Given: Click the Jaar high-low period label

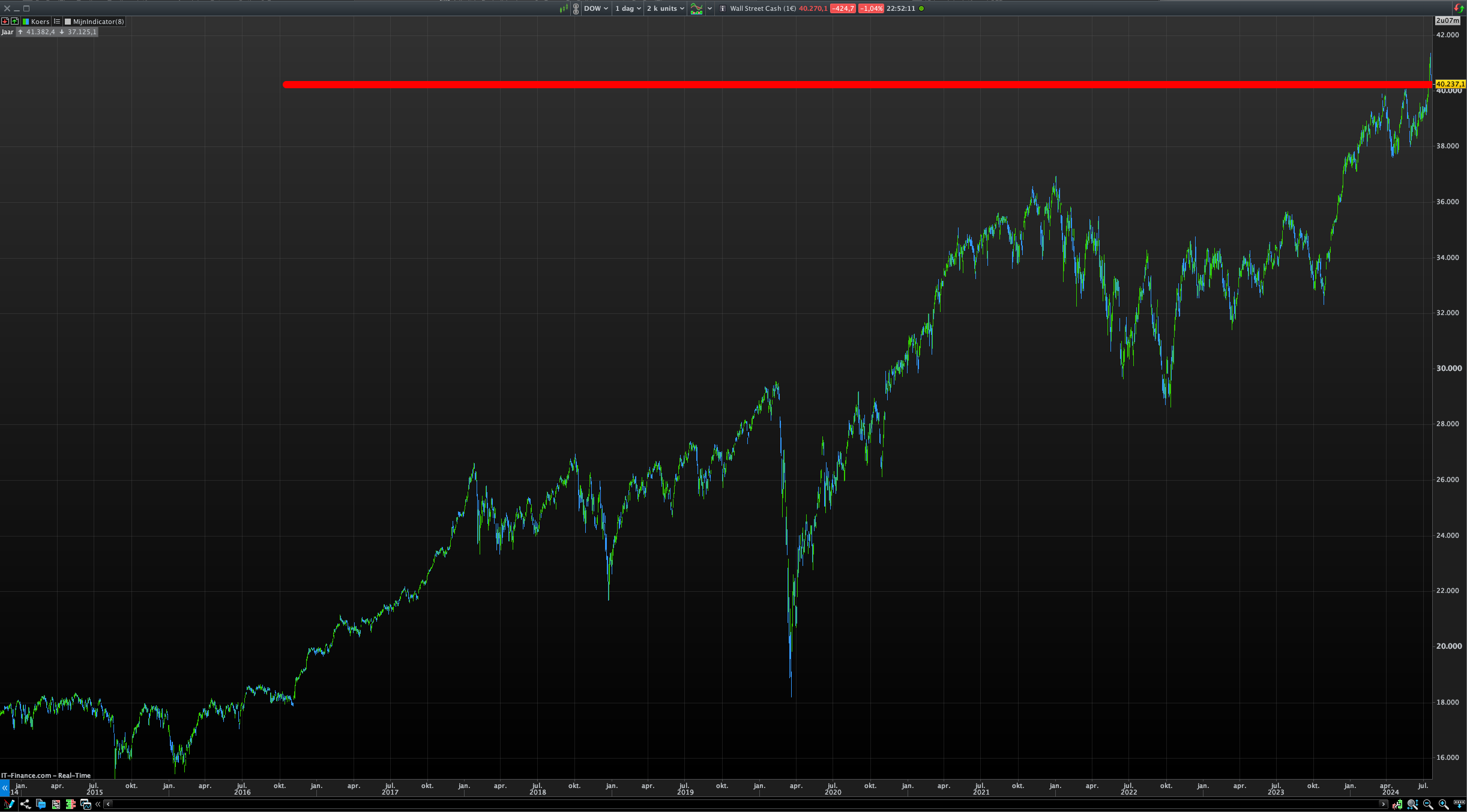Looking at the screenshot, I should click(x=7, y=32).
